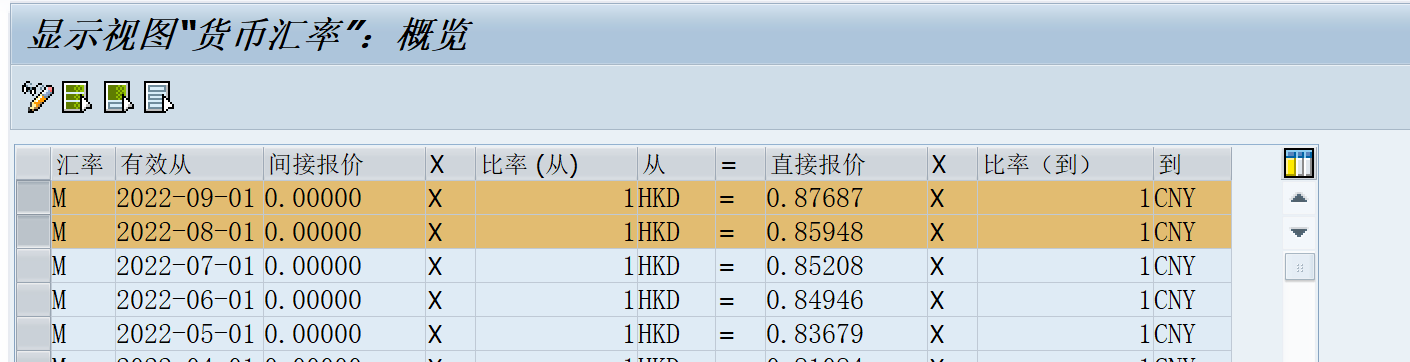Select row marker for the 2022-06-01 entry
The image size is (1410, 362).
click(x=34, y=300)
